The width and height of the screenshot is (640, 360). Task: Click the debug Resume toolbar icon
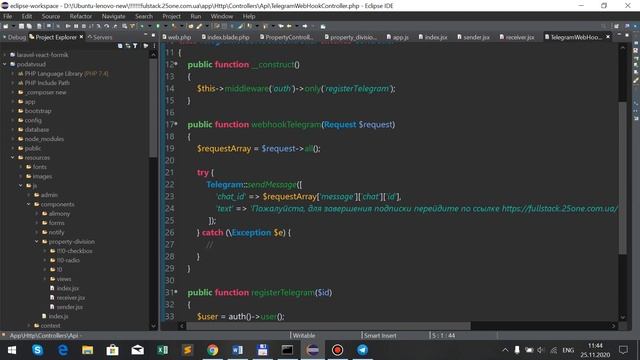[x=68, y=26]
